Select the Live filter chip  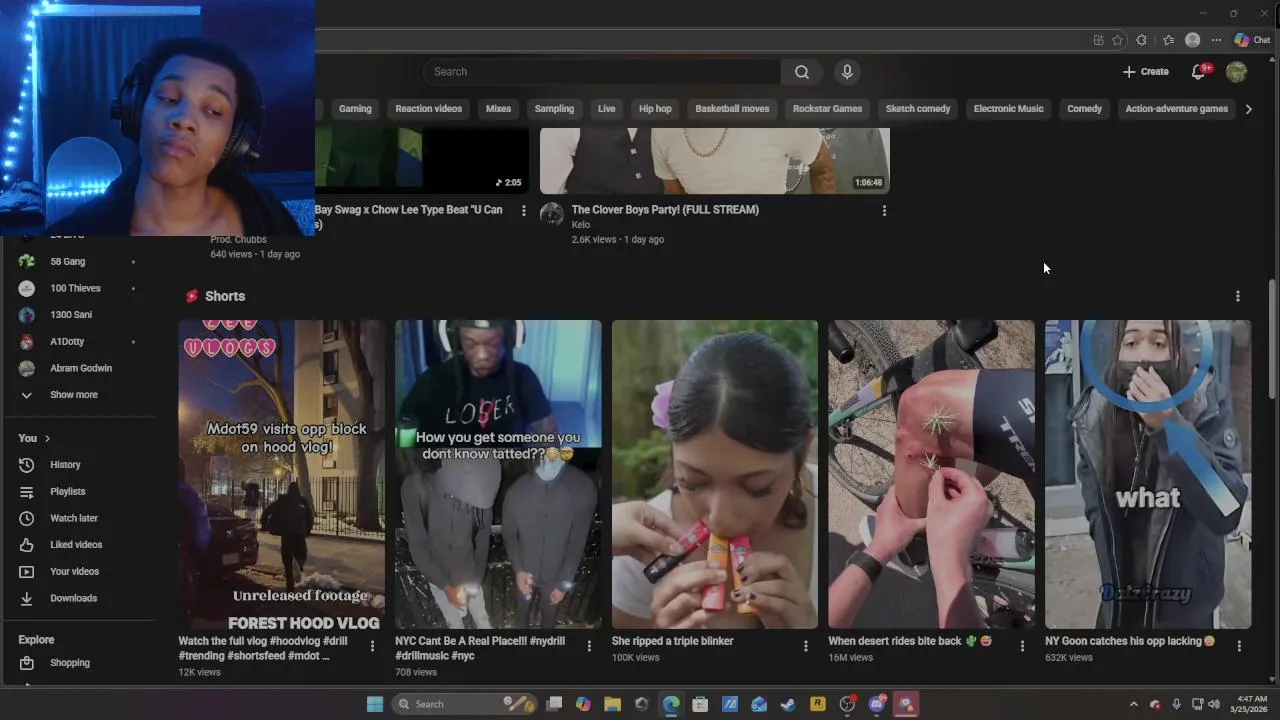(606, 109)
